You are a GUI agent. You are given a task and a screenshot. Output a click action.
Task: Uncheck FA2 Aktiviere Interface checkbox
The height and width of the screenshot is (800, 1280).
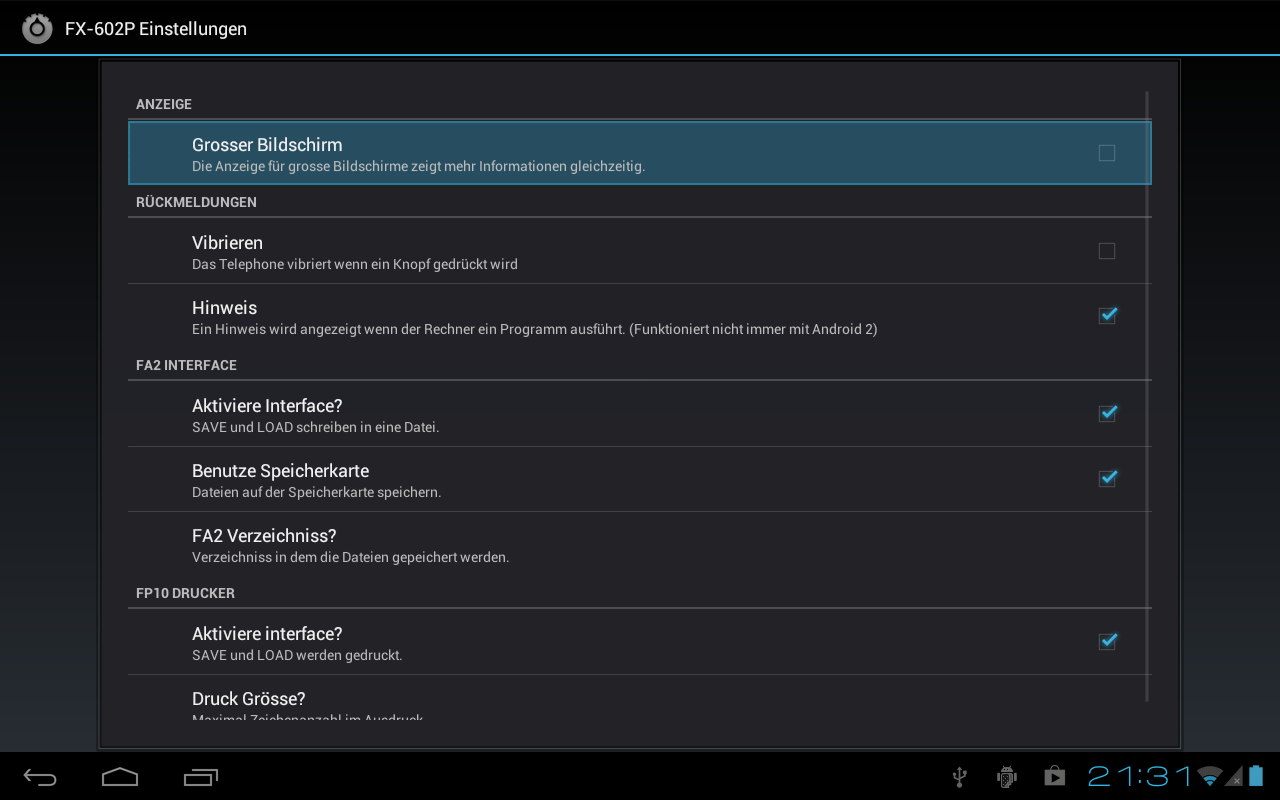[x=1107, y=414]
